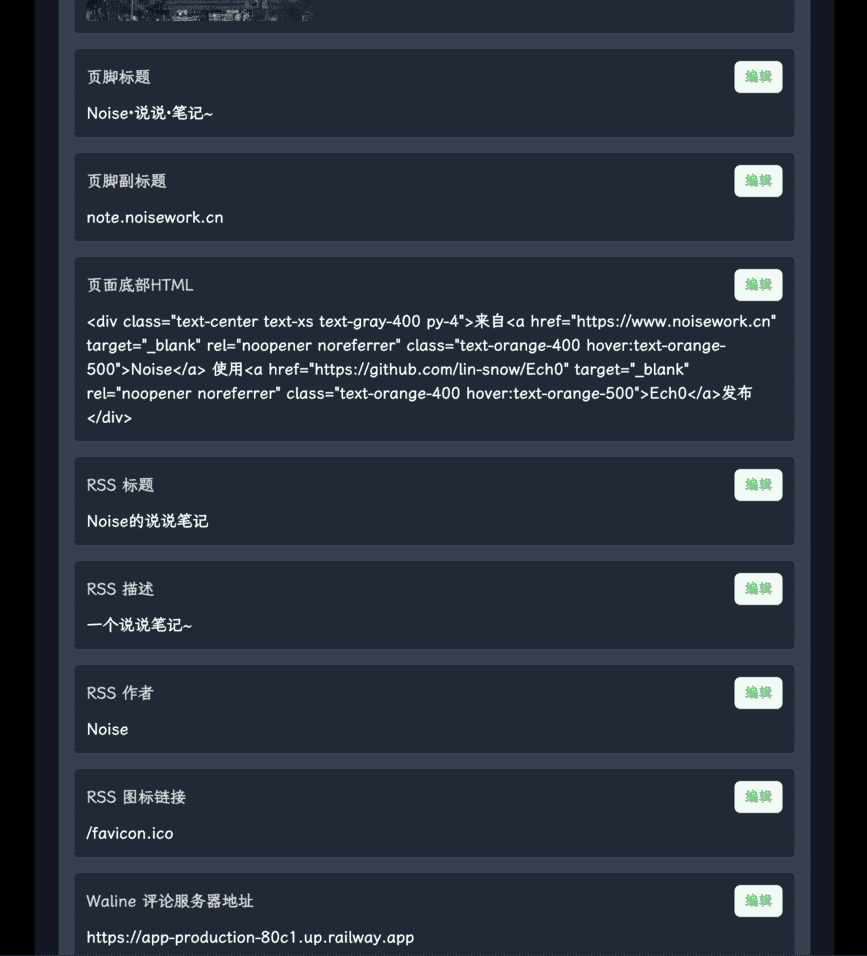This screenshot has height=956, width=867.
Task: Edit the Waline 评论服务器地址 setting
Action: [758, 901]
